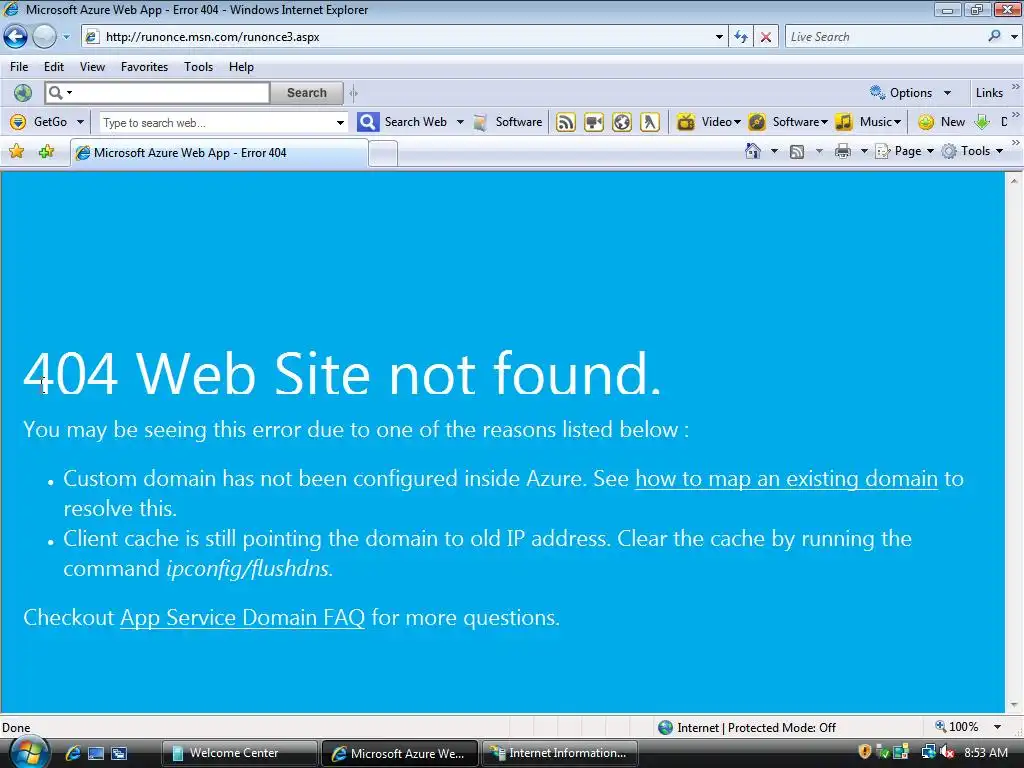
Task: Click the green download arrow icon
Action: (x=982, y=122)
